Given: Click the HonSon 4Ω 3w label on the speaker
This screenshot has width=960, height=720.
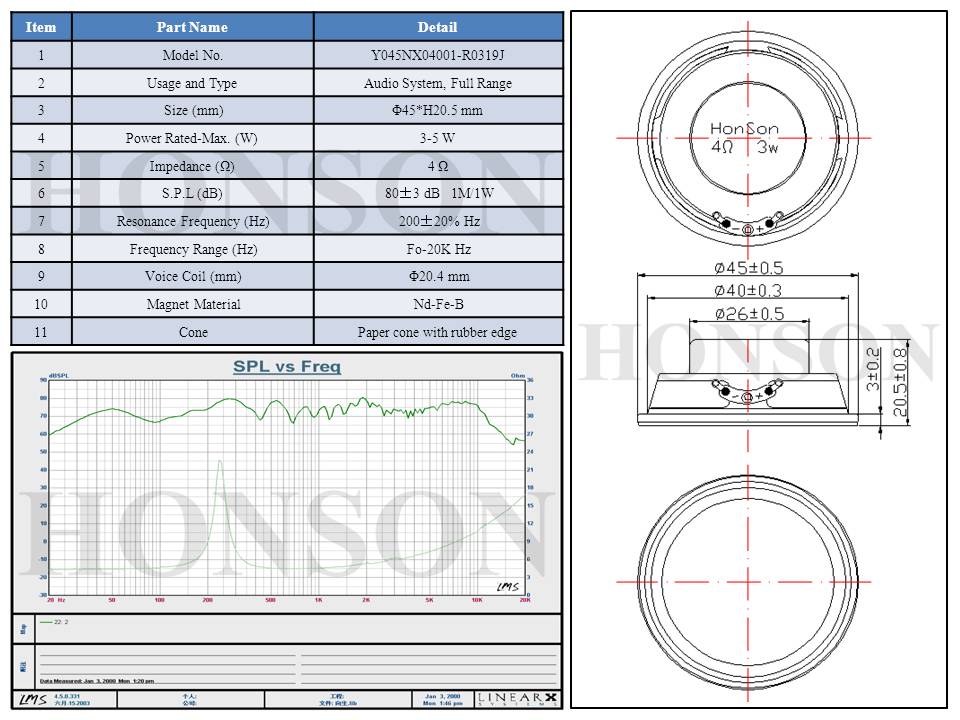Looking at the screenshot, I should coord(744,138).
